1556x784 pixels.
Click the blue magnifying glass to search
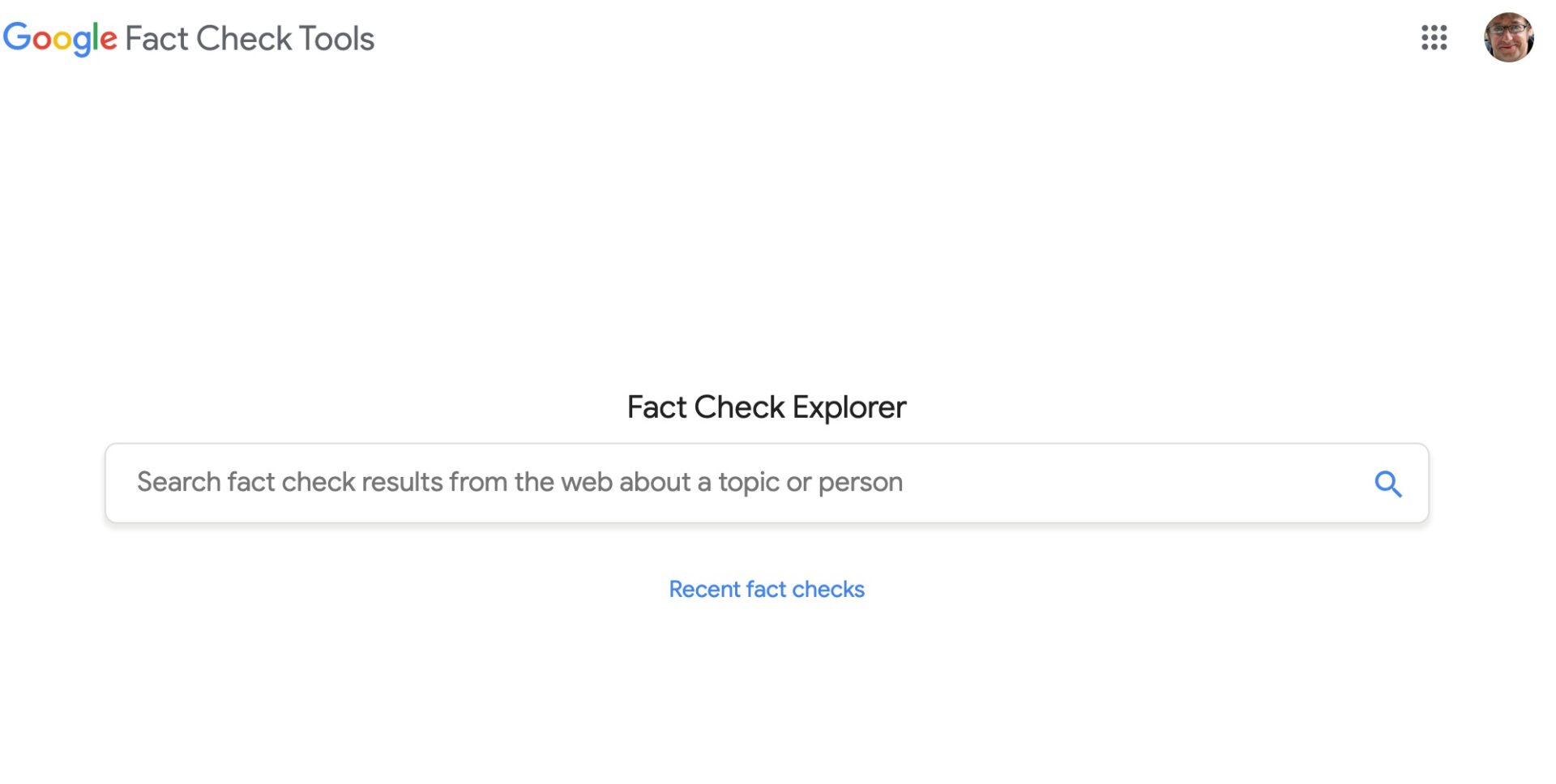pyautogui.click(x=1388, y=484)
